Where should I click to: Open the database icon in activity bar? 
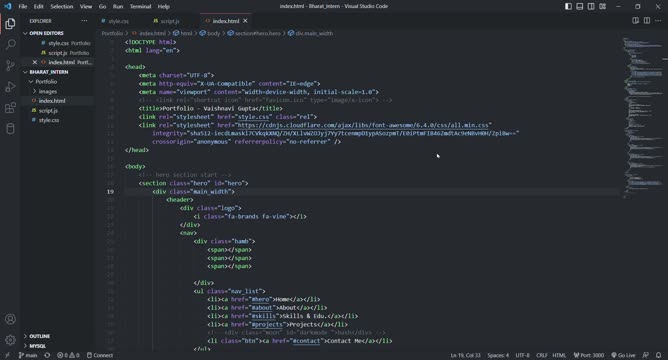point(10,129)
